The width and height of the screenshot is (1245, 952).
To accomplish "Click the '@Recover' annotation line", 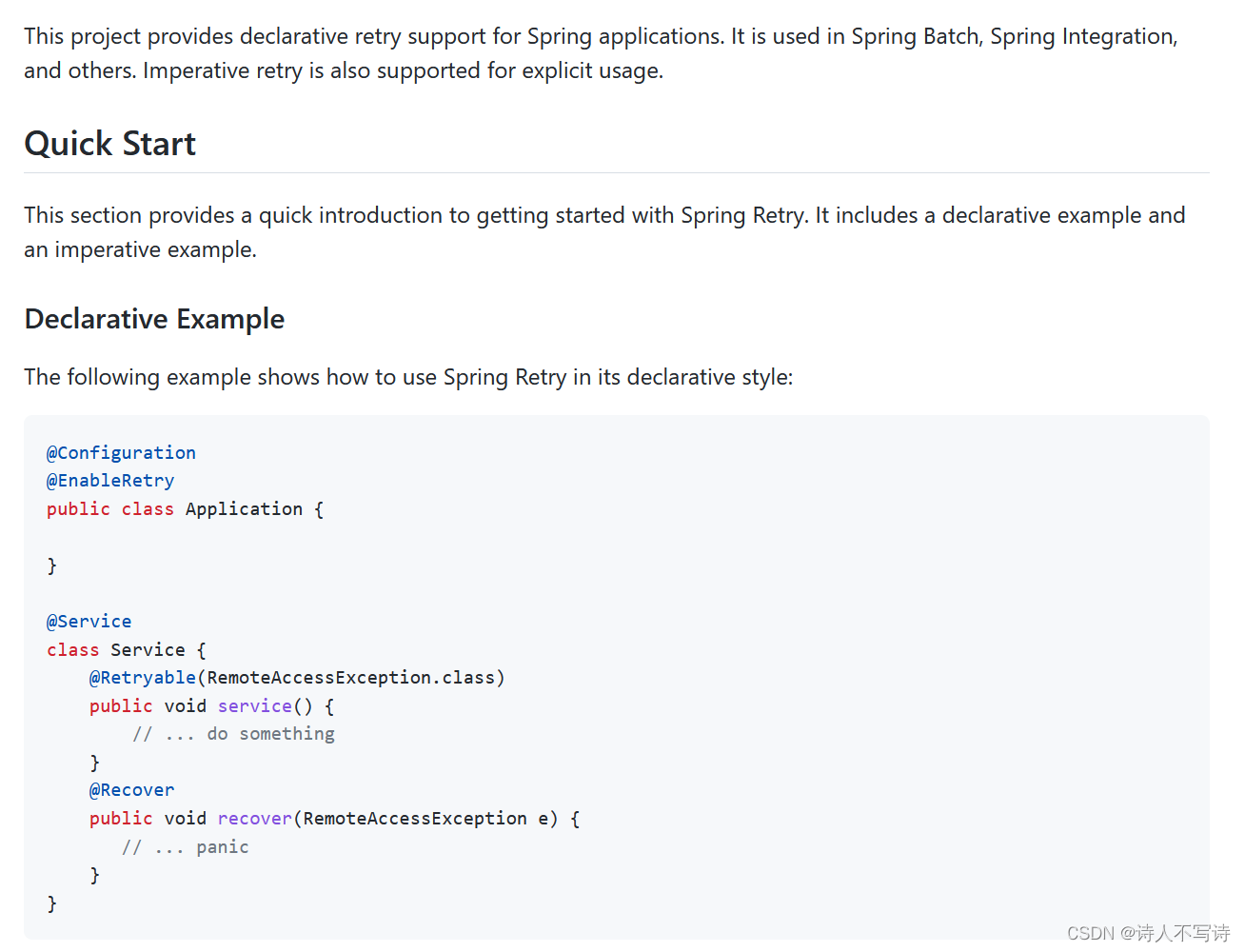I will pyautogui.click(x=132, y=790).
